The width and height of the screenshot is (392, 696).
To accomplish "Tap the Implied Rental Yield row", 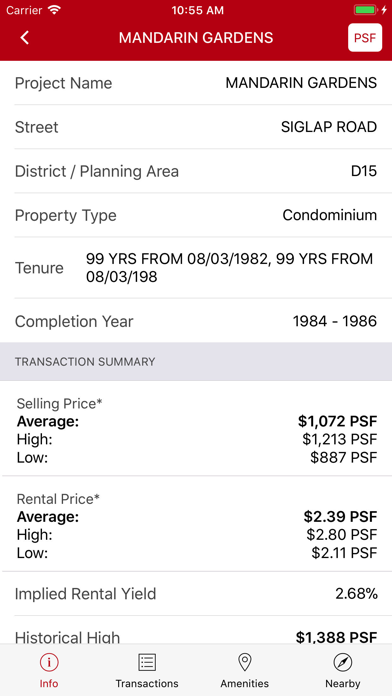I will 196,594.
